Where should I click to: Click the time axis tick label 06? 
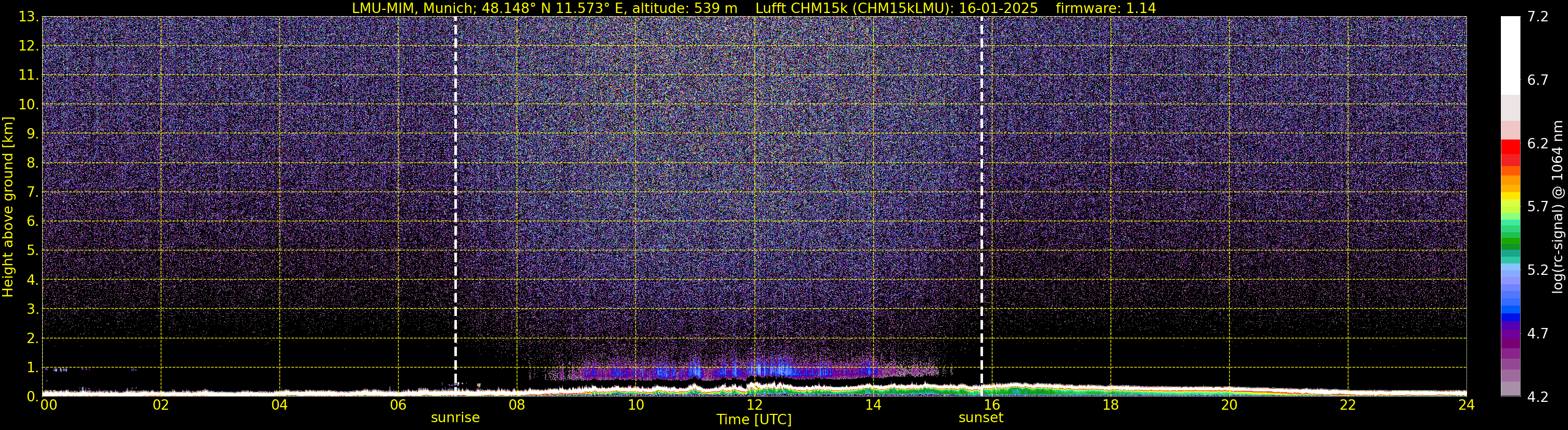[398, 405]
